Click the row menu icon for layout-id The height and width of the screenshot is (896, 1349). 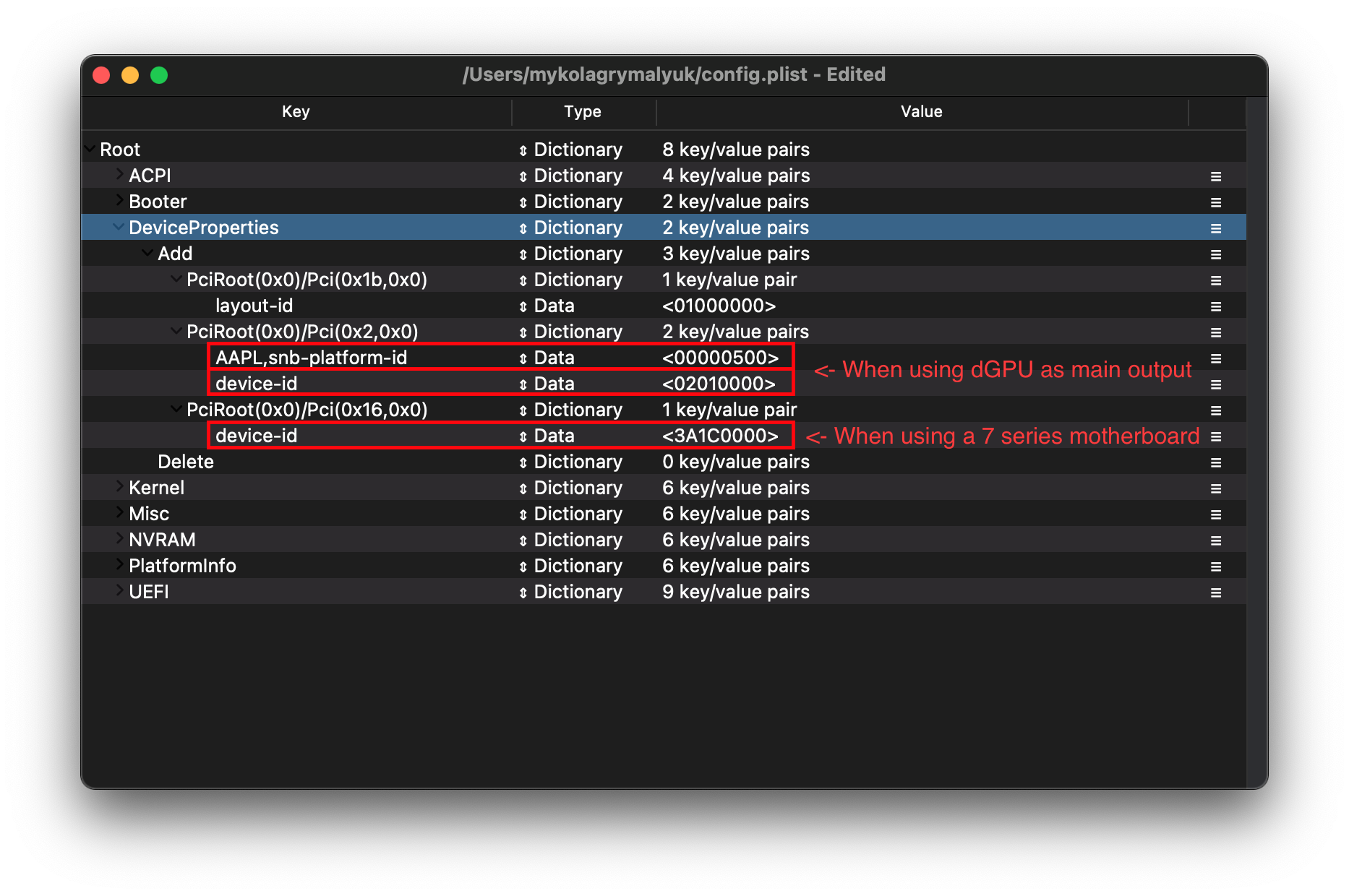pos(1216,306)
